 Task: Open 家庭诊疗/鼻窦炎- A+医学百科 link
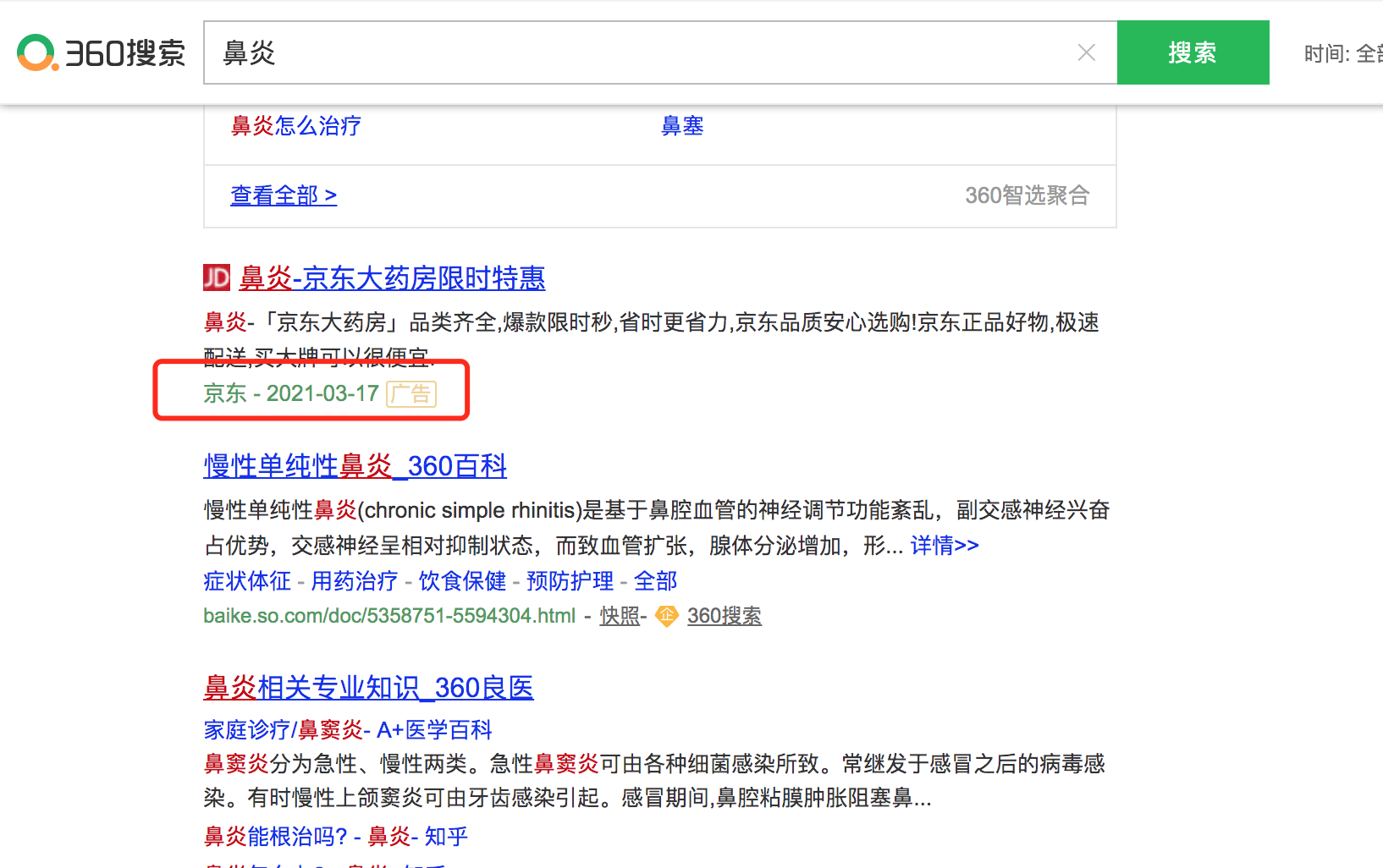[348, 730]
